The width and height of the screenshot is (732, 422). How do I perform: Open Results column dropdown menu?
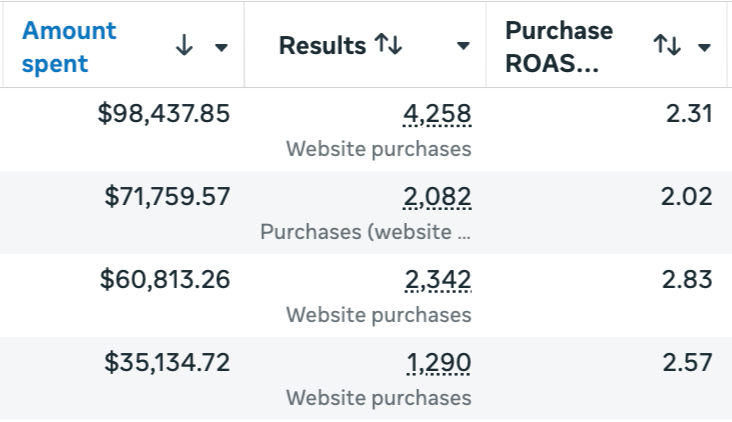pos(463,46)
